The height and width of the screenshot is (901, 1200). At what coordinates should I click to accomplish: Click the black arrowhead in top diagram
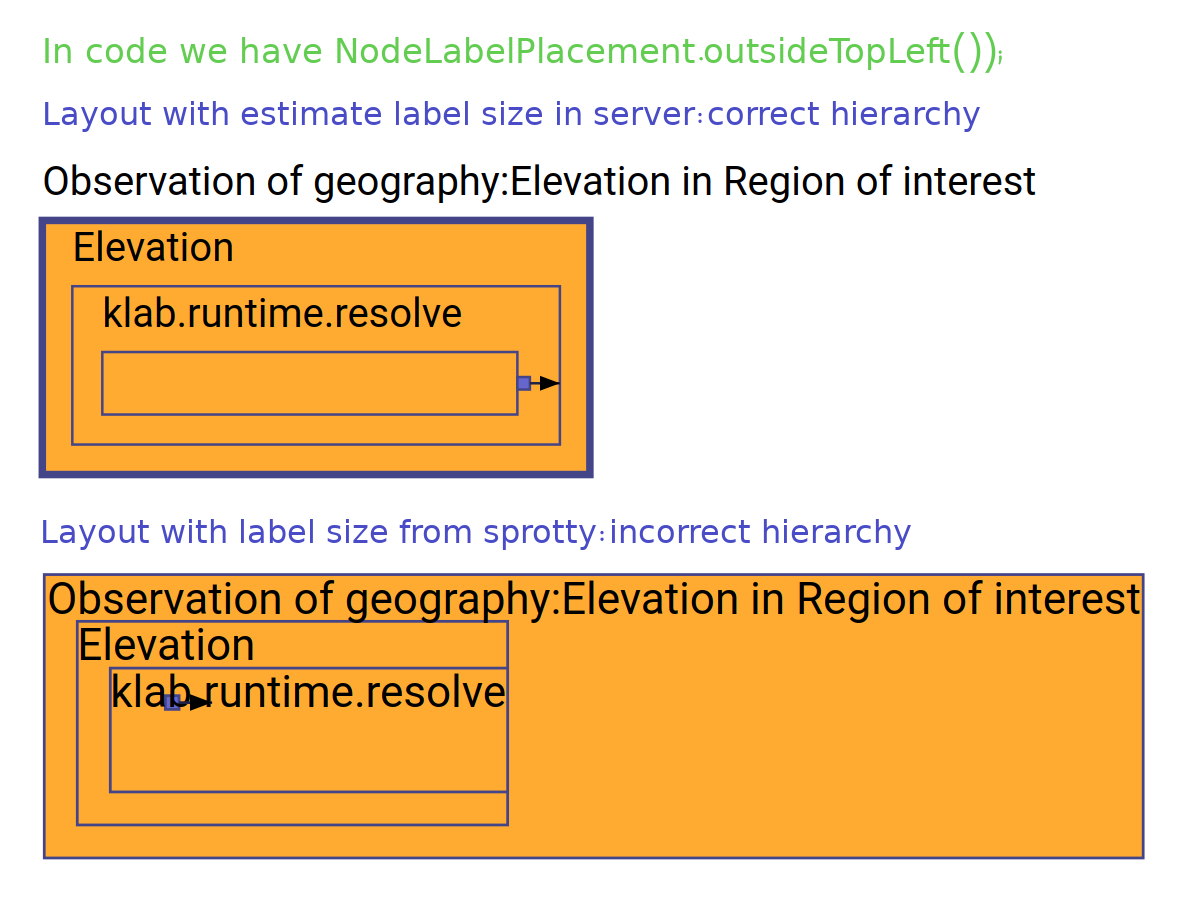(549, 383)
